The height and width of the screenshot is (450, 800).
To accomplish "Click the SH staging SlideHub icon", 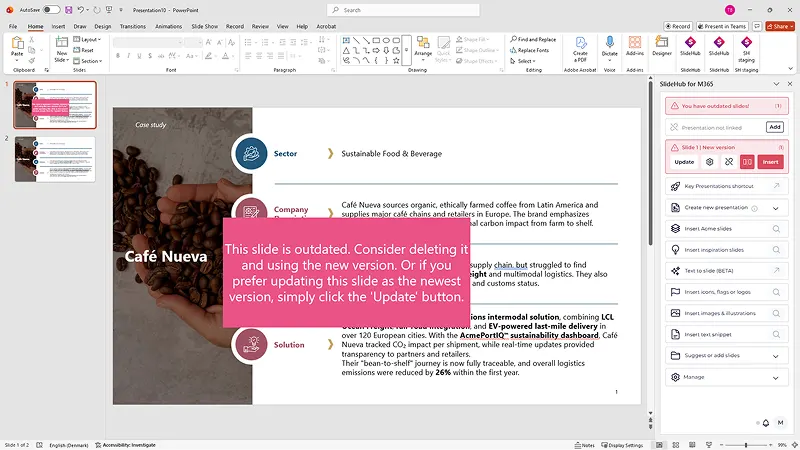I will 746,42.
